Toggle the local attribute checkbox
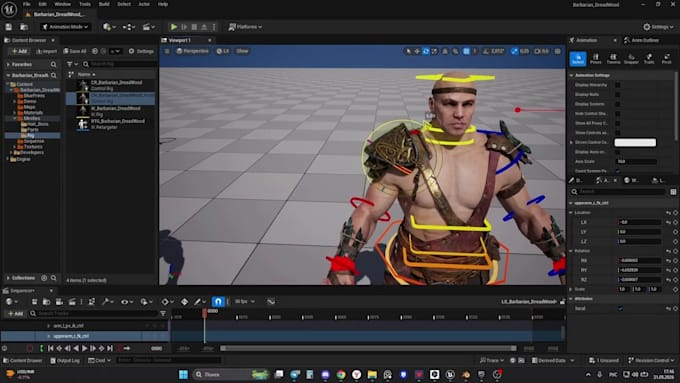Screen dimensions: 680x383 [620, 308]
